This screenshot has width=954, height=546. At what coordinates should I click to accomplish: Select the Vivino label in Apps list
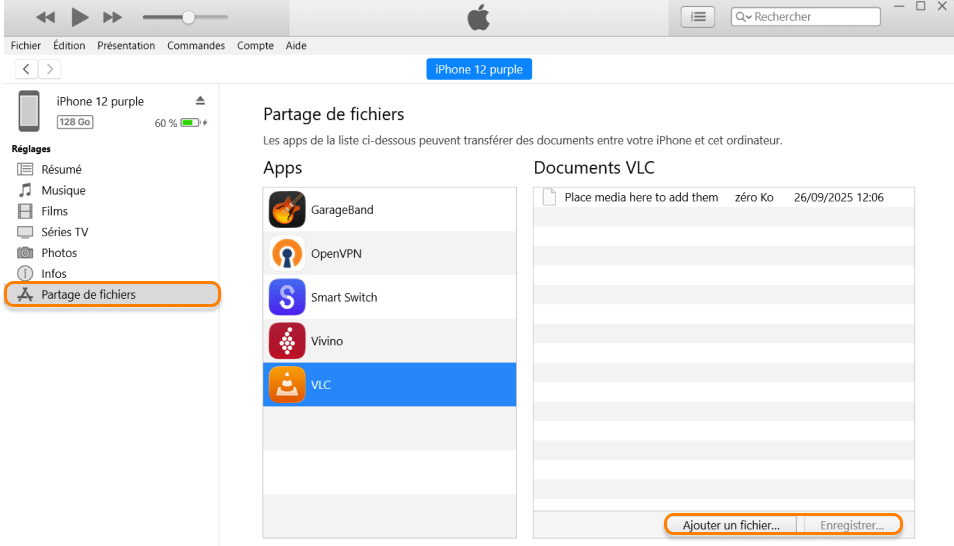(327, 341)
